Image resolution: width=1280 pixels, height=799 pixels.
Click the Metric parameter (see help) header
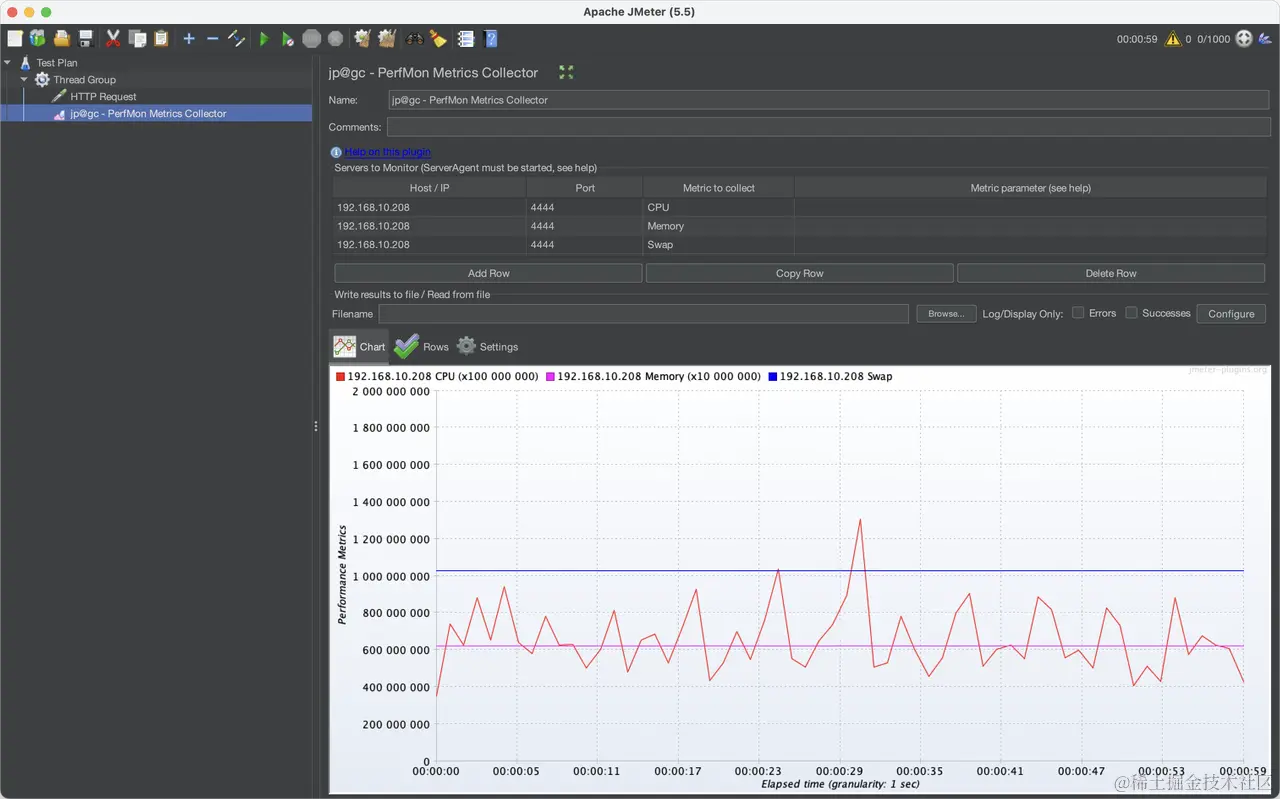(x=1031, y=188)
